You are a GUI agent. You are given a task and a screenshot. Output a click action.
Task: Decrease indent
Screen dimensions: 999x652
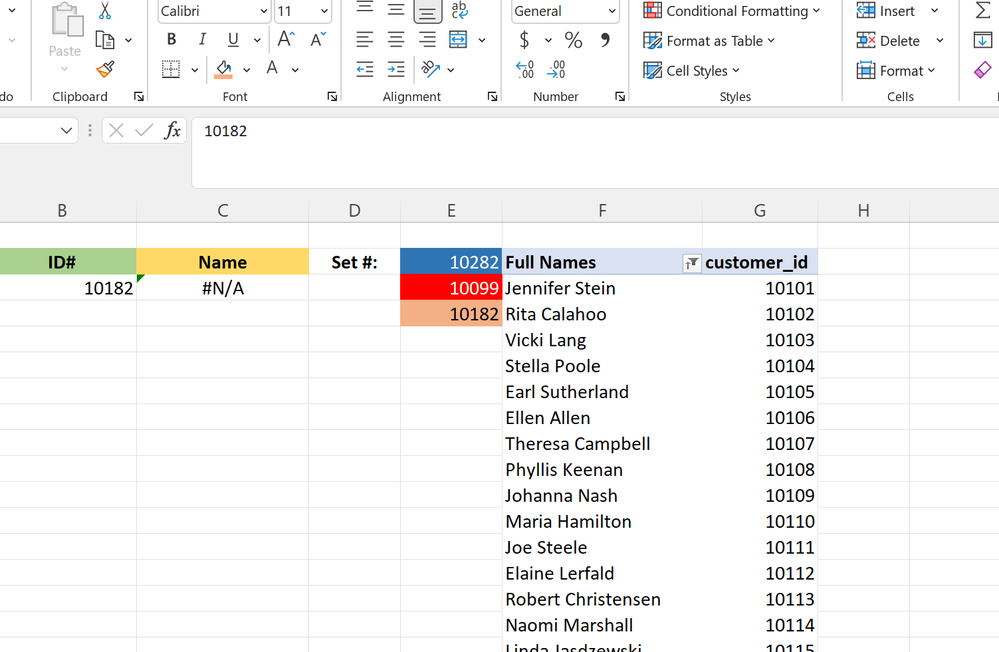click(364, 69)
